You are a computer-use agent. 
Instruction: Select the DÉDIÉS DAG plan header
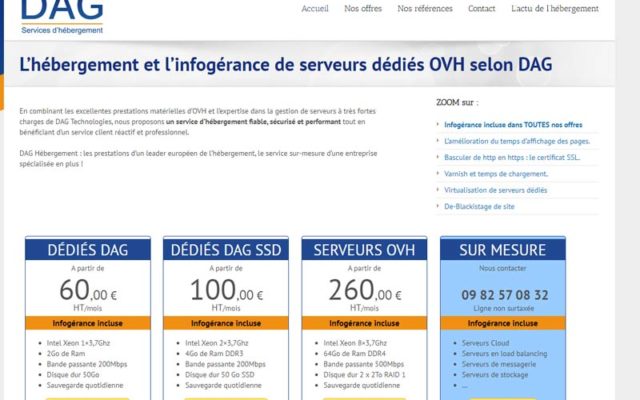coord(88,249)
